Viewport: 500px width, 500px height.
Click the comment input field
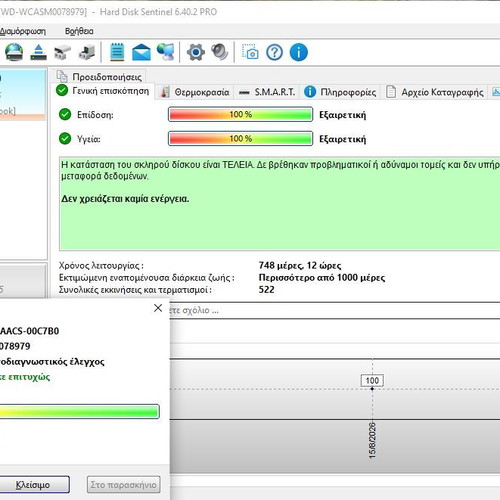(x=334, y=310)
